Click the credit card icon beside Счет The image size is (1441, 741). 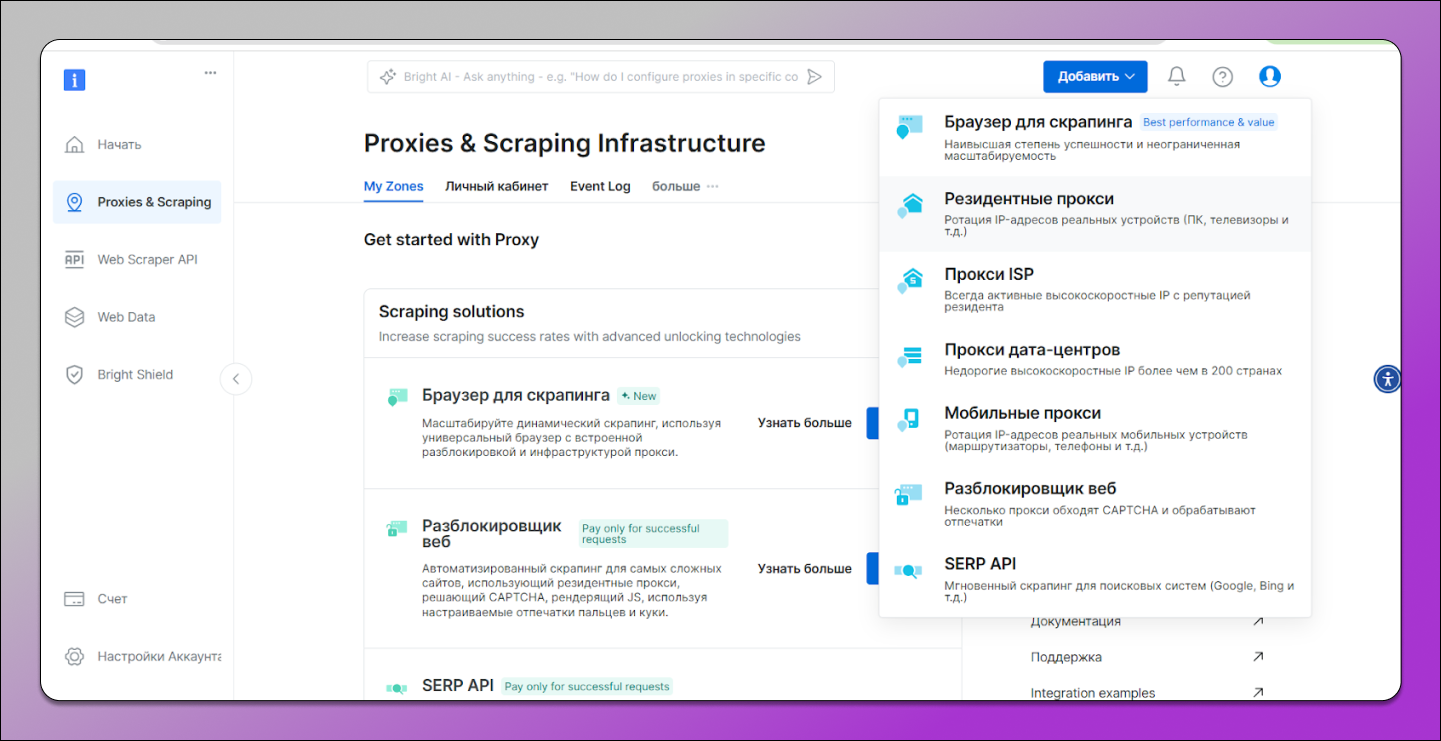point(74,599)
